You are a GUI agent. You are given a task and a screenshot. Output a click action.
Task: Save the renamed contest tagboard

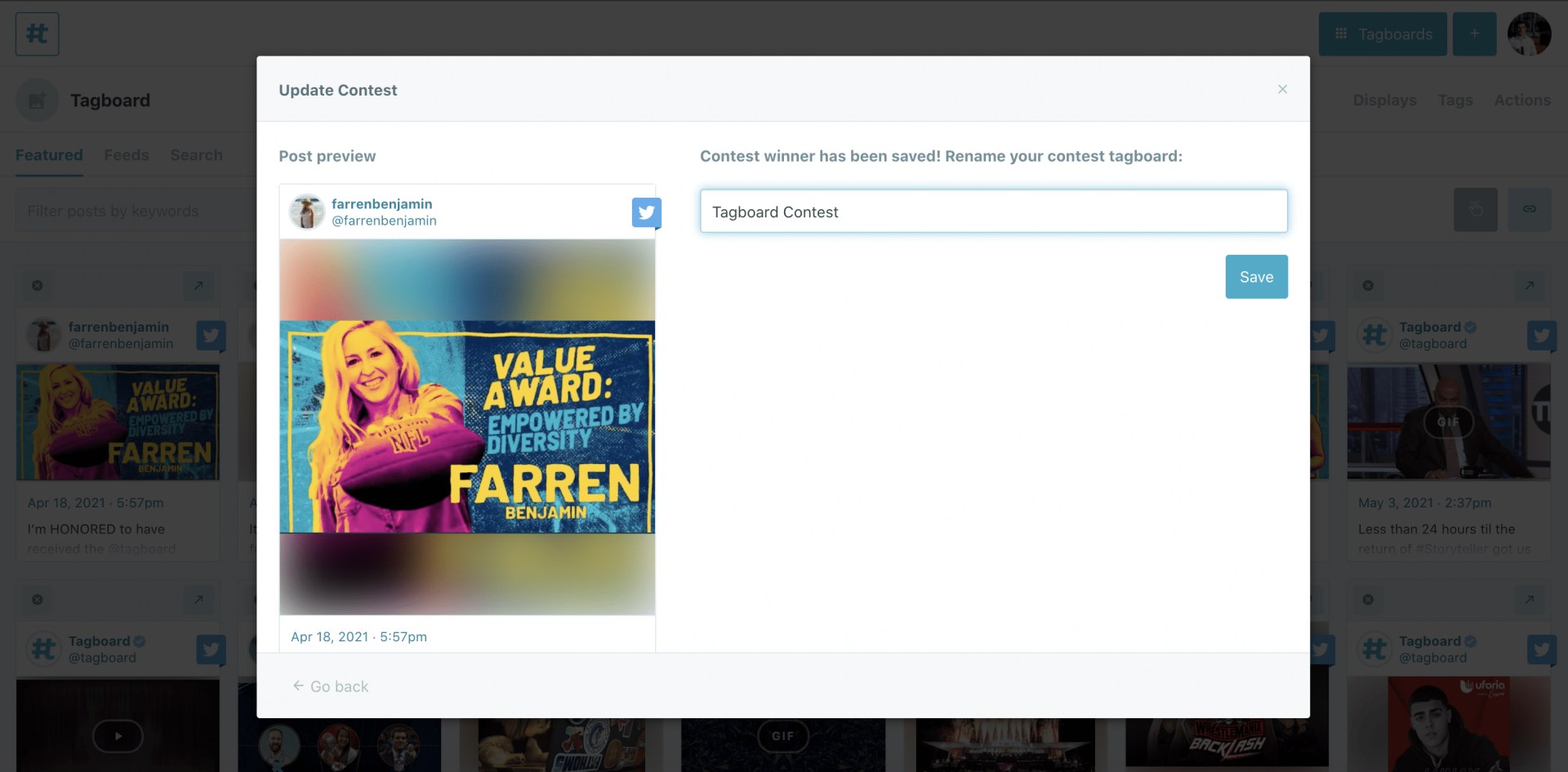[1256, 276]
